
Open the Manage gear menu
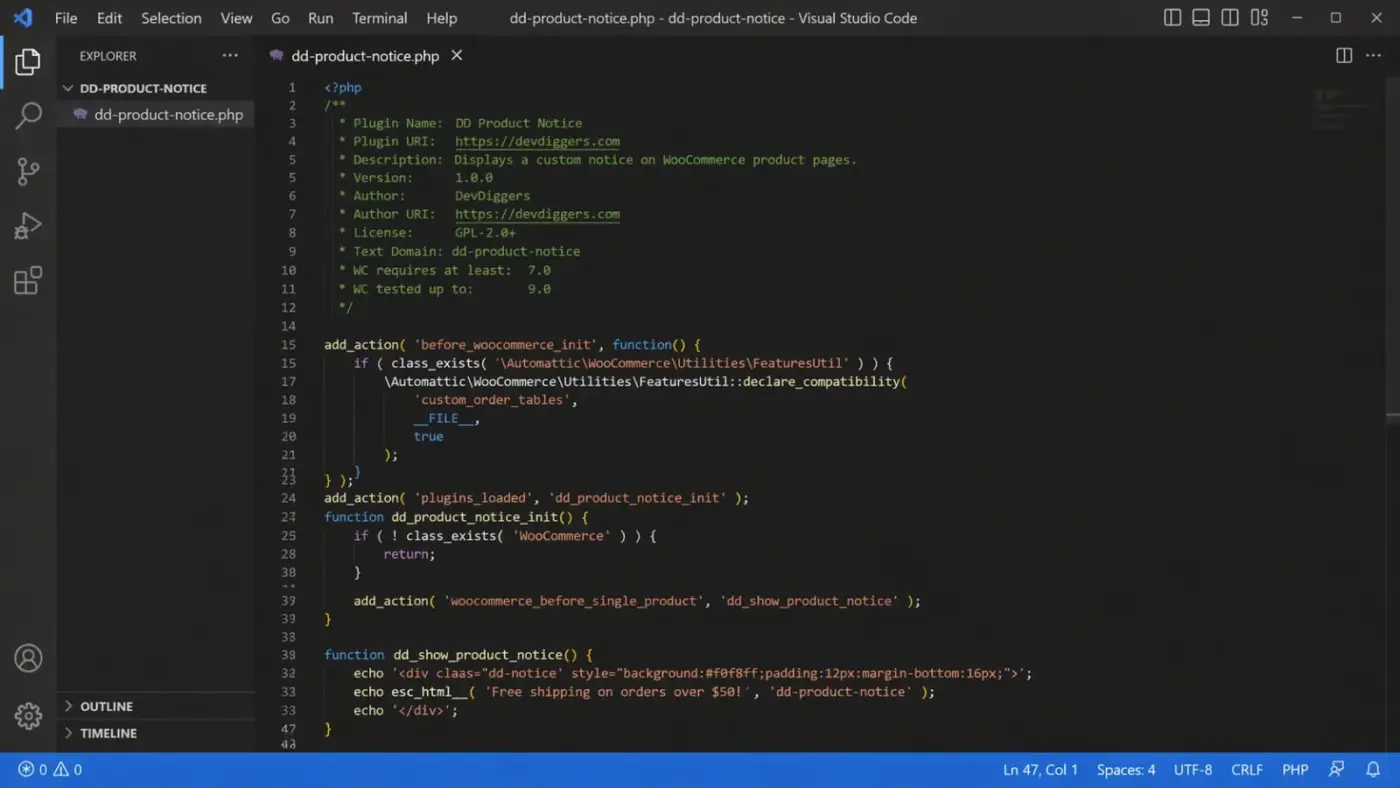tap(28, 716)
